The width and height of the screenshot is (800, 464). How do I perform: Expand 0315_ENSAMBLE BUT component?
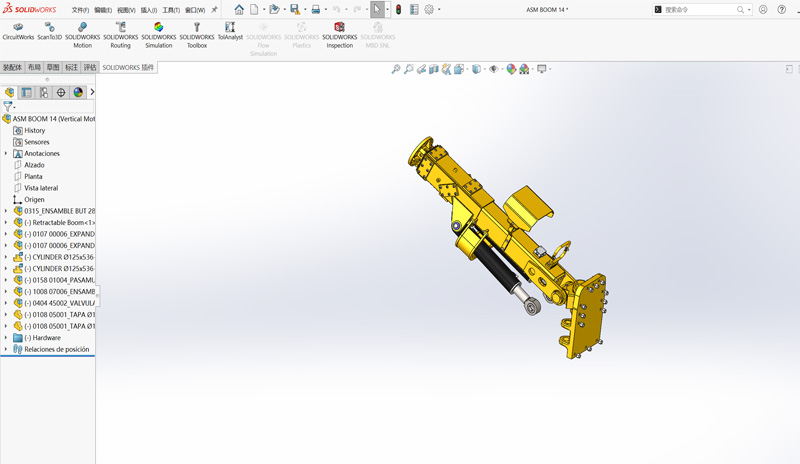click(x=6, y=211)
